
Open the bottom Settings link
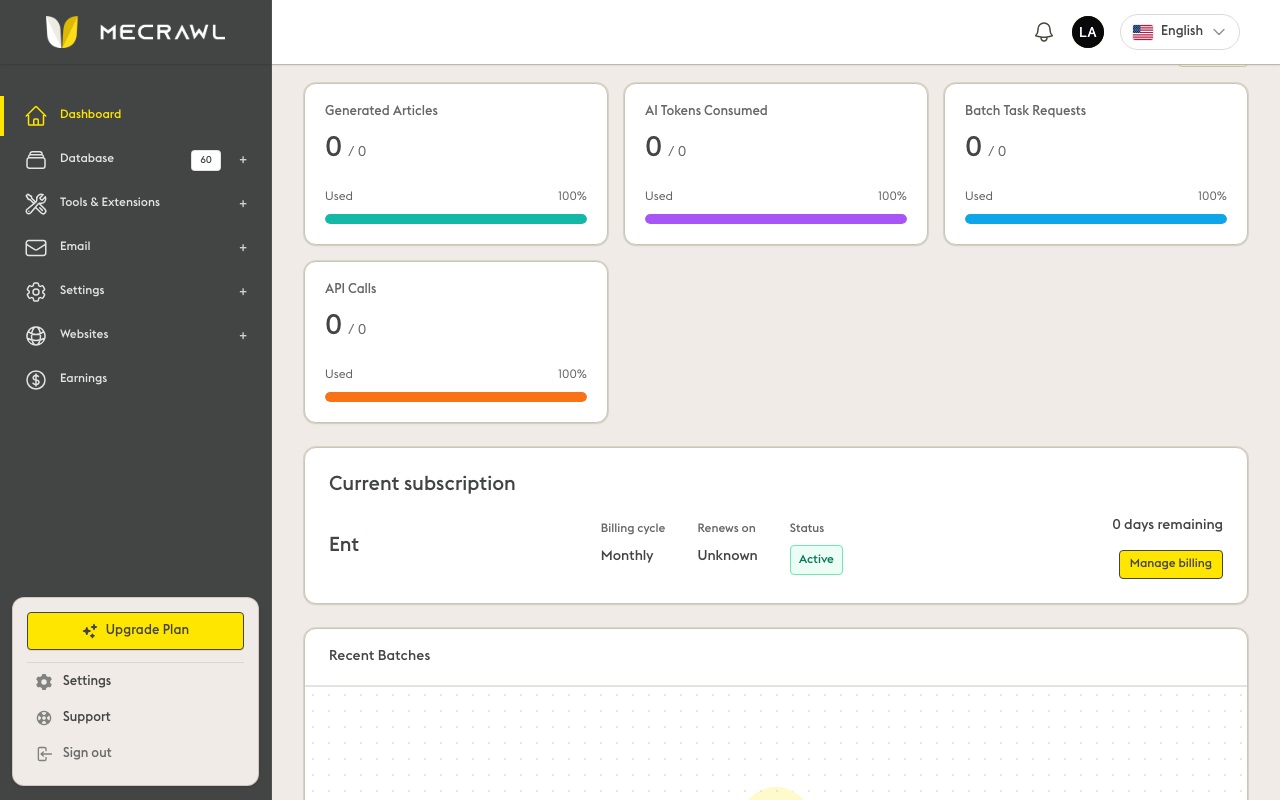pos(87,681)
